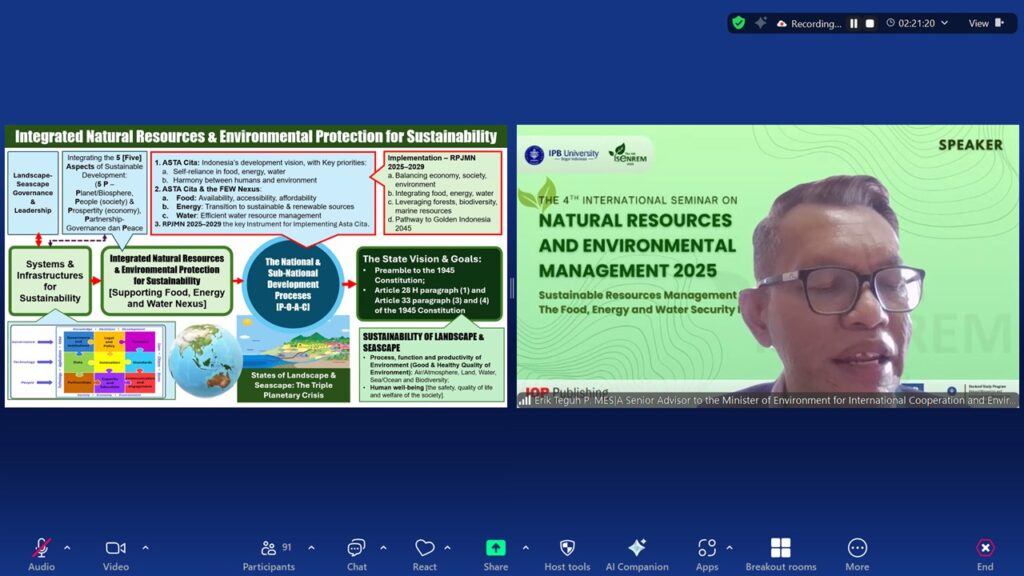Unmute the microphone with the Audio button
This screenshot has width=1024, height=576.
pos(41,549)
